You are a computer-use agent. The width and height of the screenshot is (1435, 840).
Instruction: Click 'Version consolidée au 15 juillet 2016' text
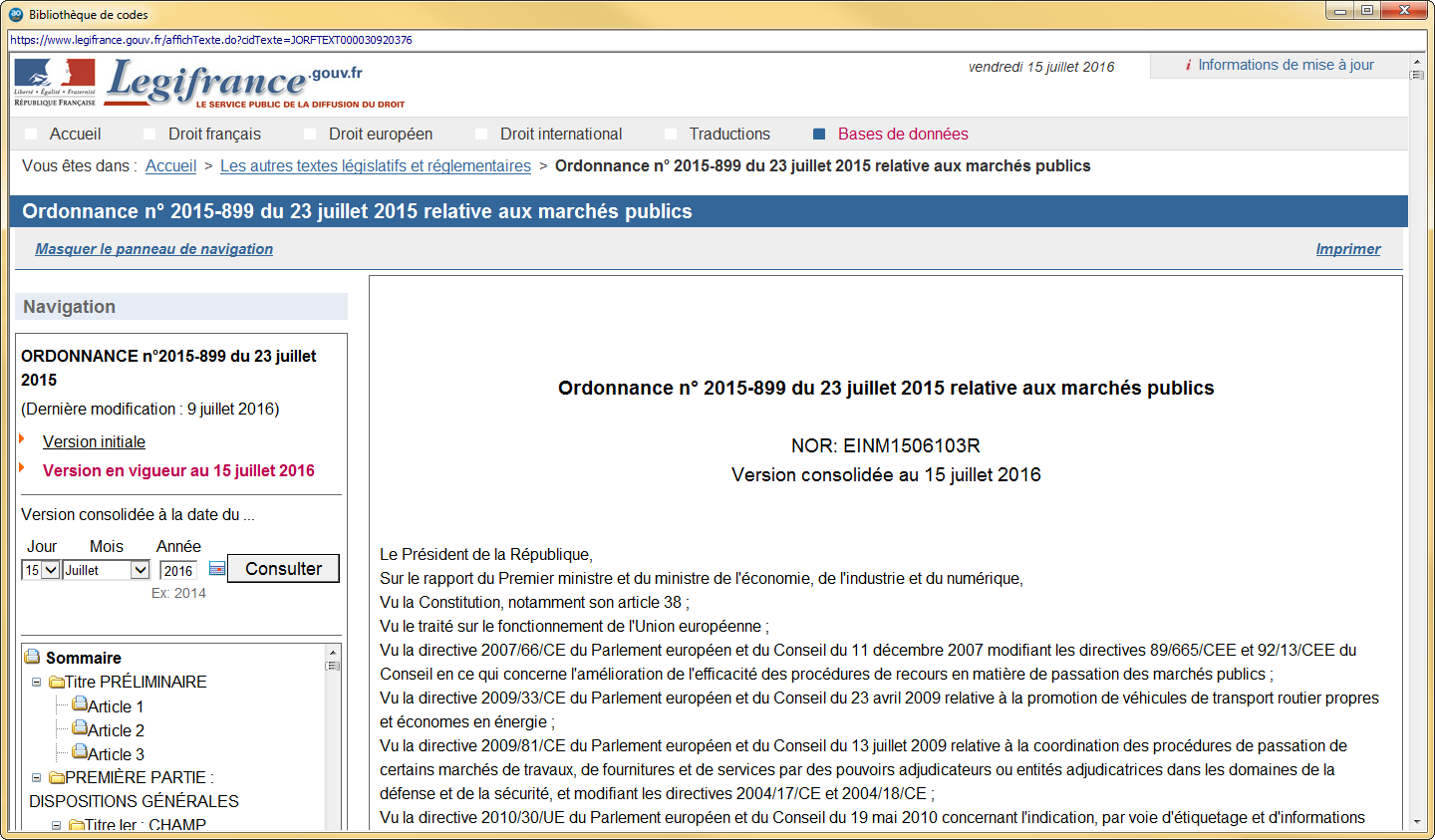coord(886,474)
